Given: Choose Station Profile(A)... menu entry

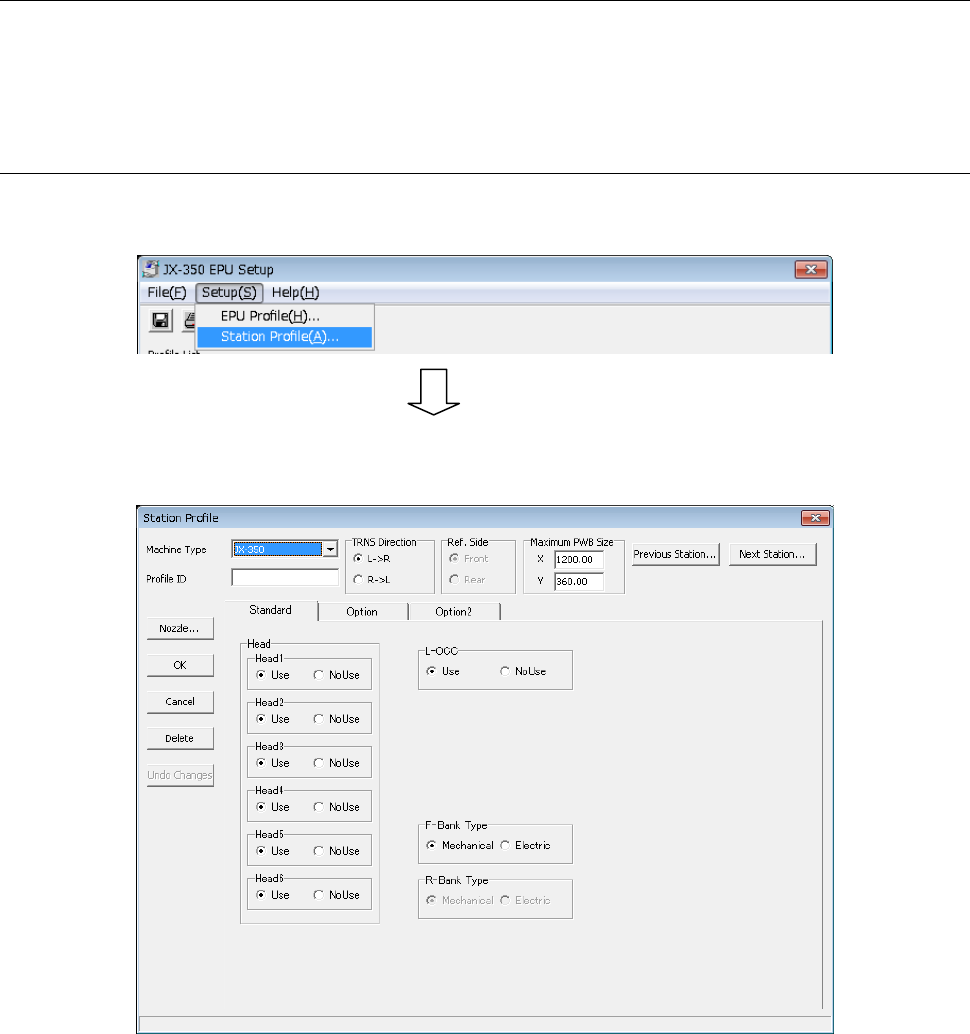Looking at the screenshot, I should pyautogui.click(x=285, y=336).
